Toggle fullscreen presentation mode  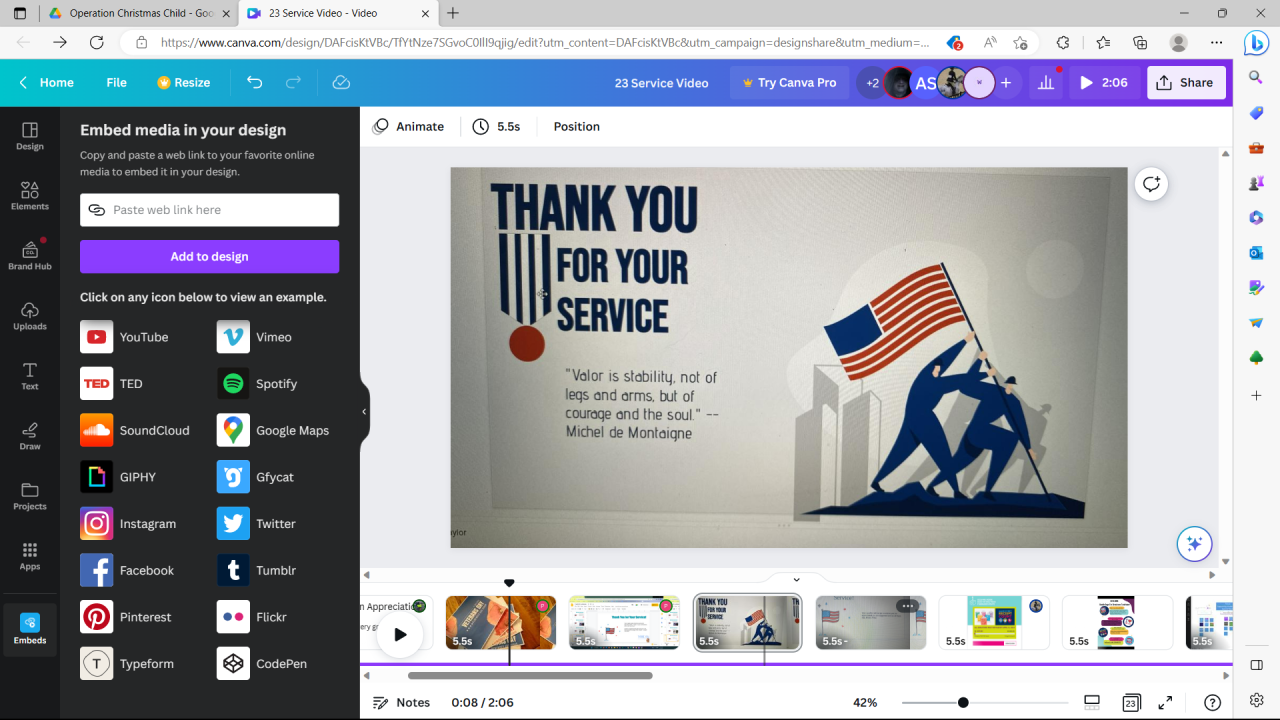1166,703
